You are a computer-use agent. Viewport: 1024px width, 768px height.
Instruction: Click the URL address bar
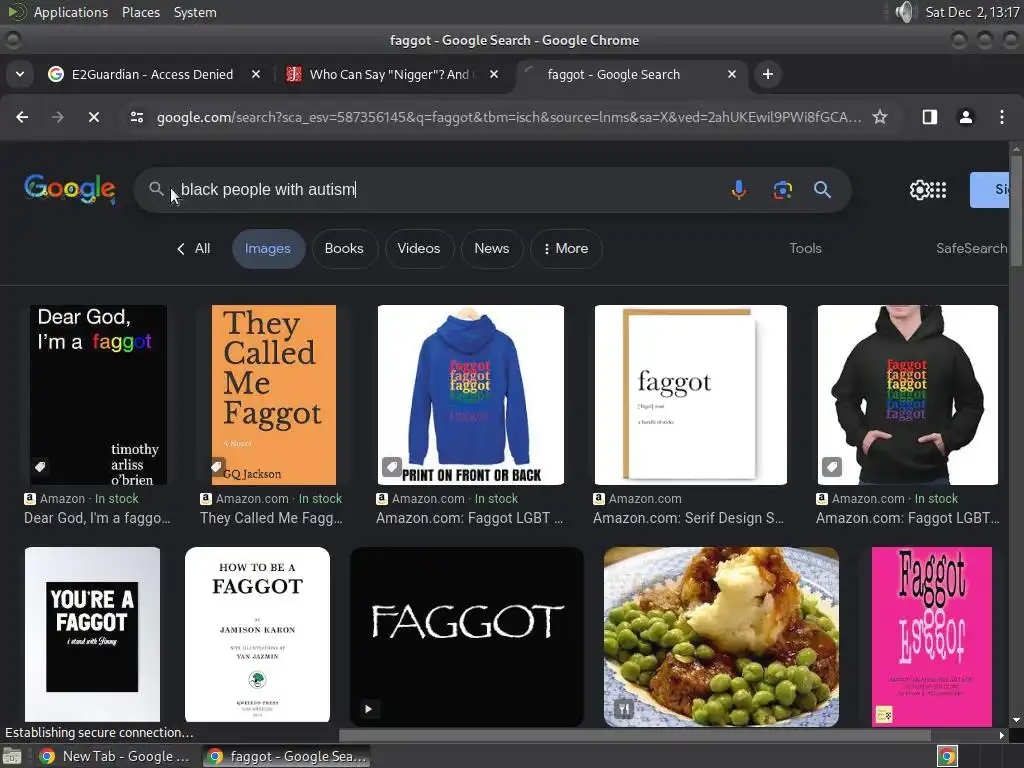click(508, 117)
